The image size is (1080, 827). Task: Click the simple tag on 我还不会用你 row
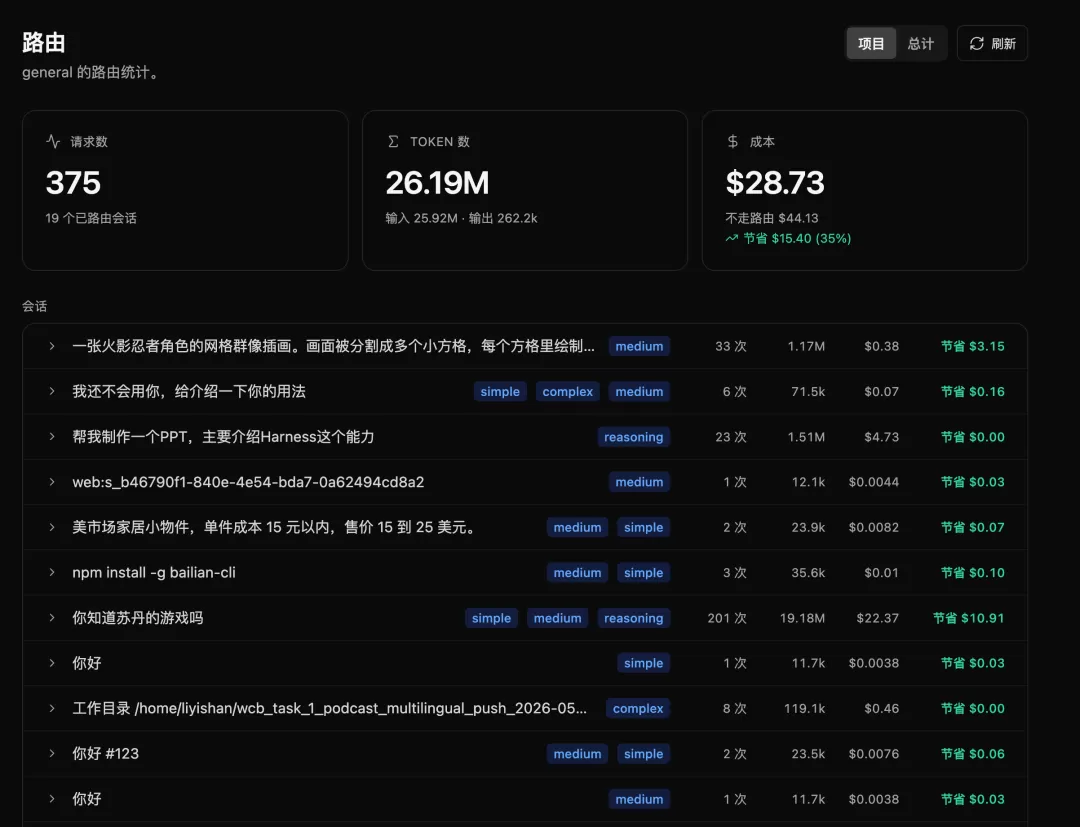pos(500,391)
